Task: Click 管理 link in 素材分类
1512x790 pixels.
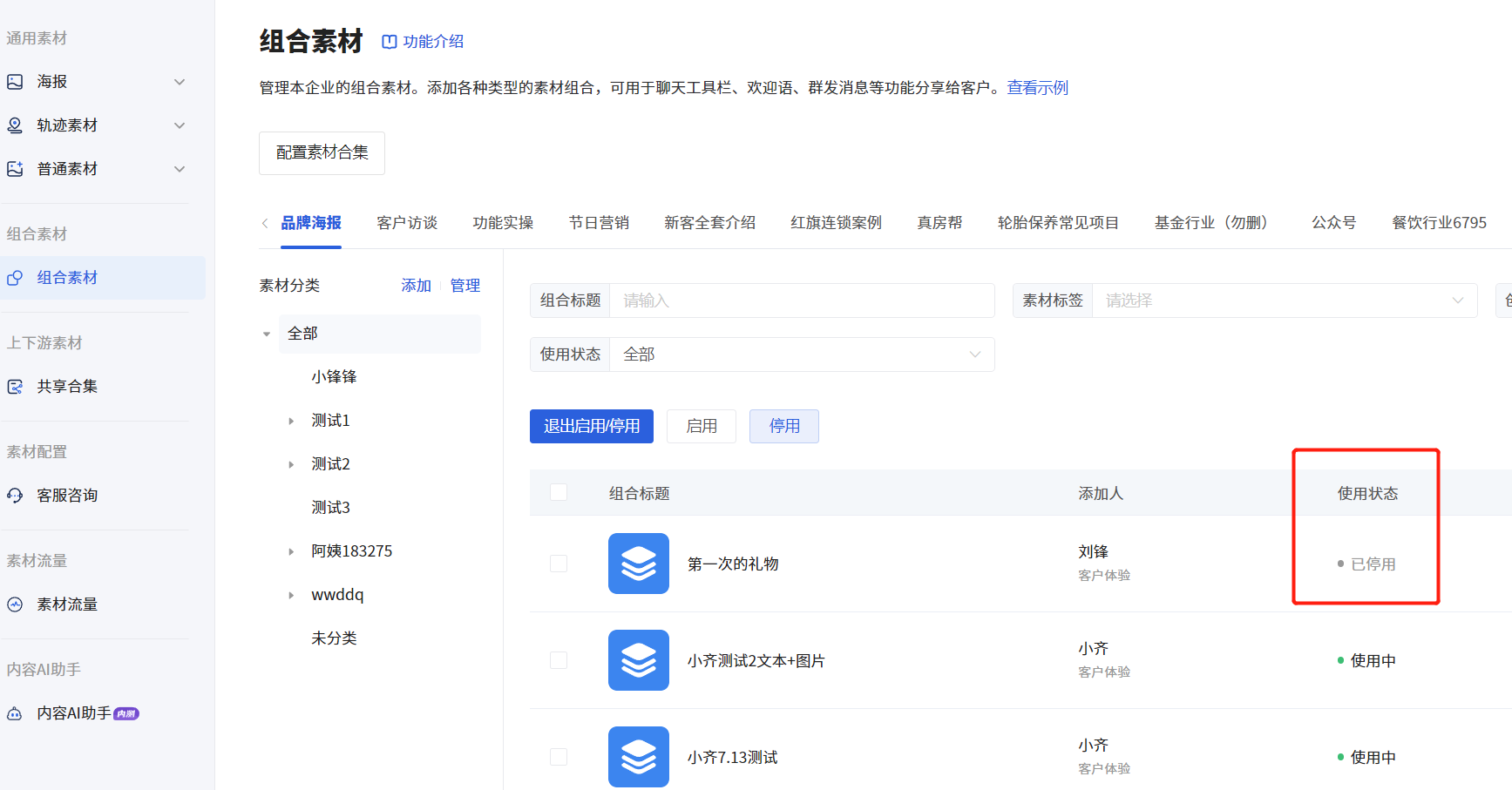Action: (465, 286)
